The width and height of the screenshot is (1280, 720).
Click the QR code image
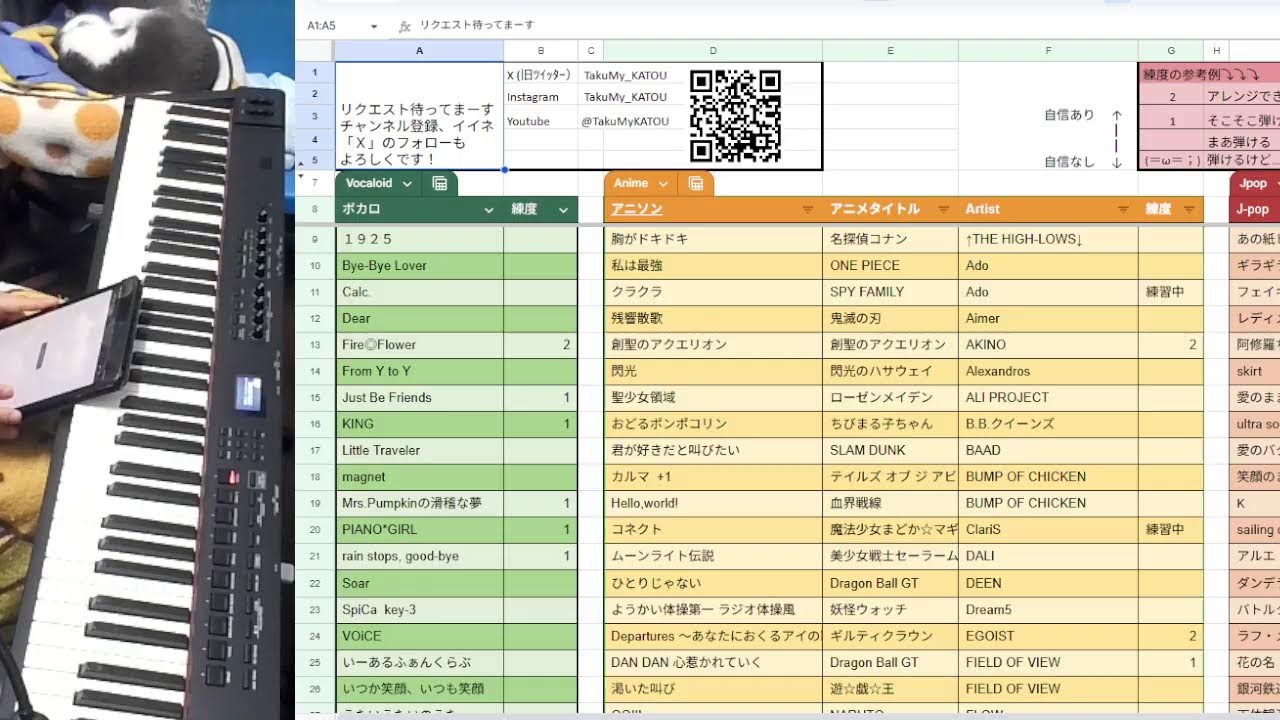735,116
